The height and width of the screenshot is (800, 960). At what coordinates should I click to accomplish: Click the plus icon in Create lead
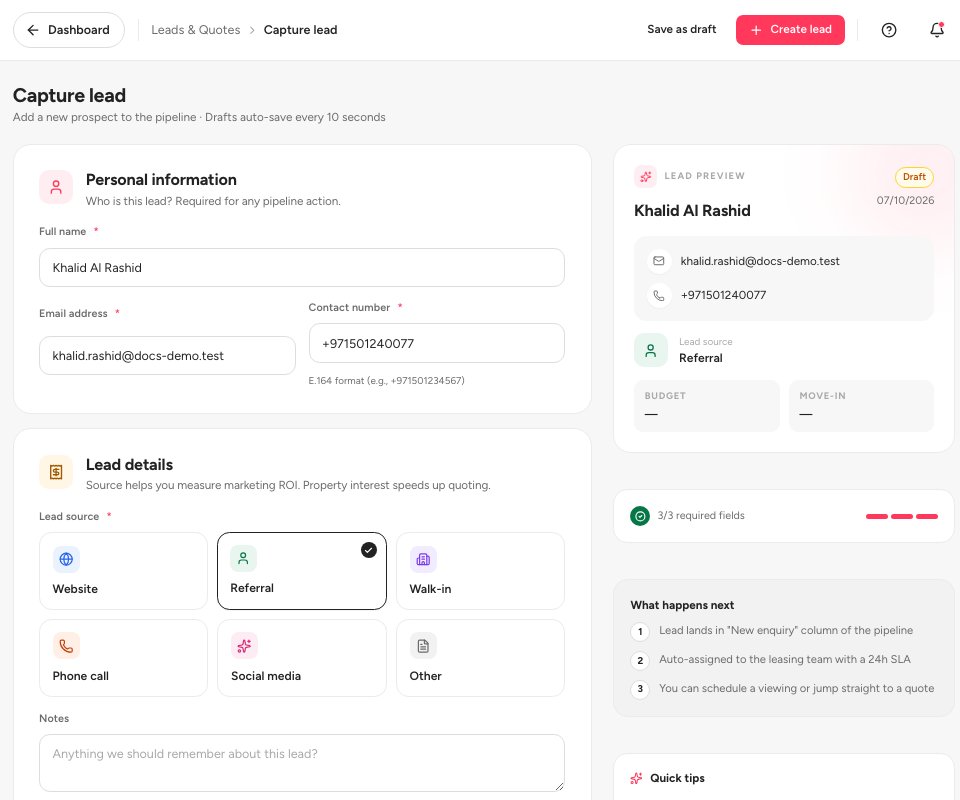tap(756, 30)
